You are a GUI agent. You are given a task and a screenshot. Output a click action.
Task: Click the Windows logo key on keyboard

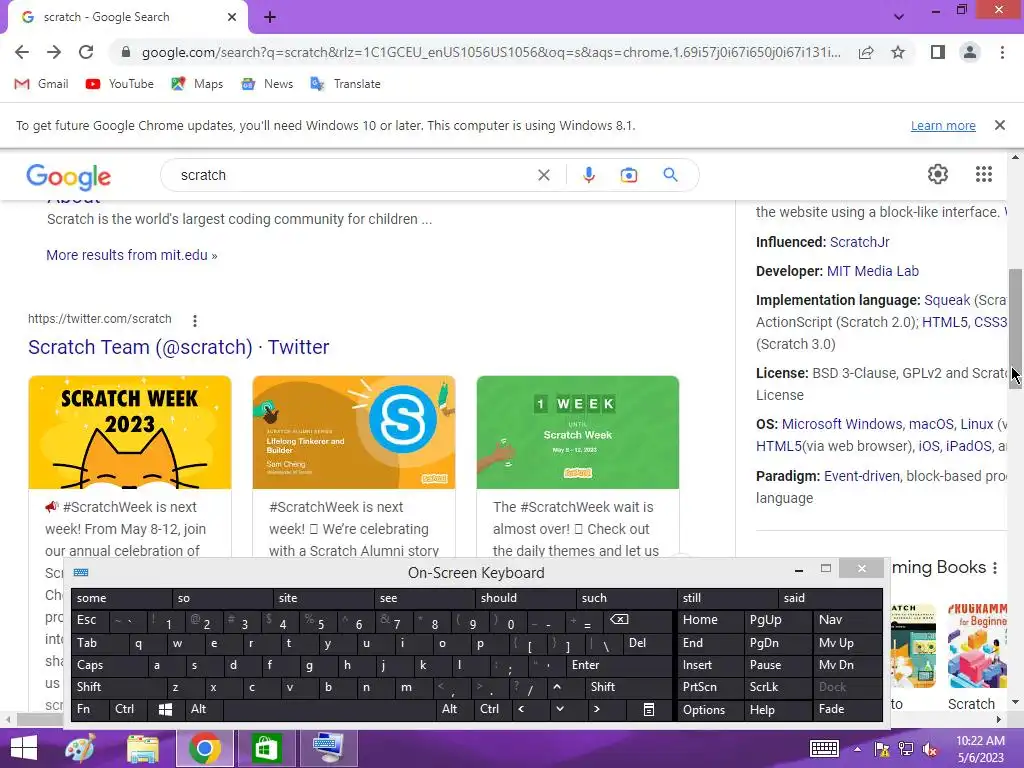(x=166, y=709)
